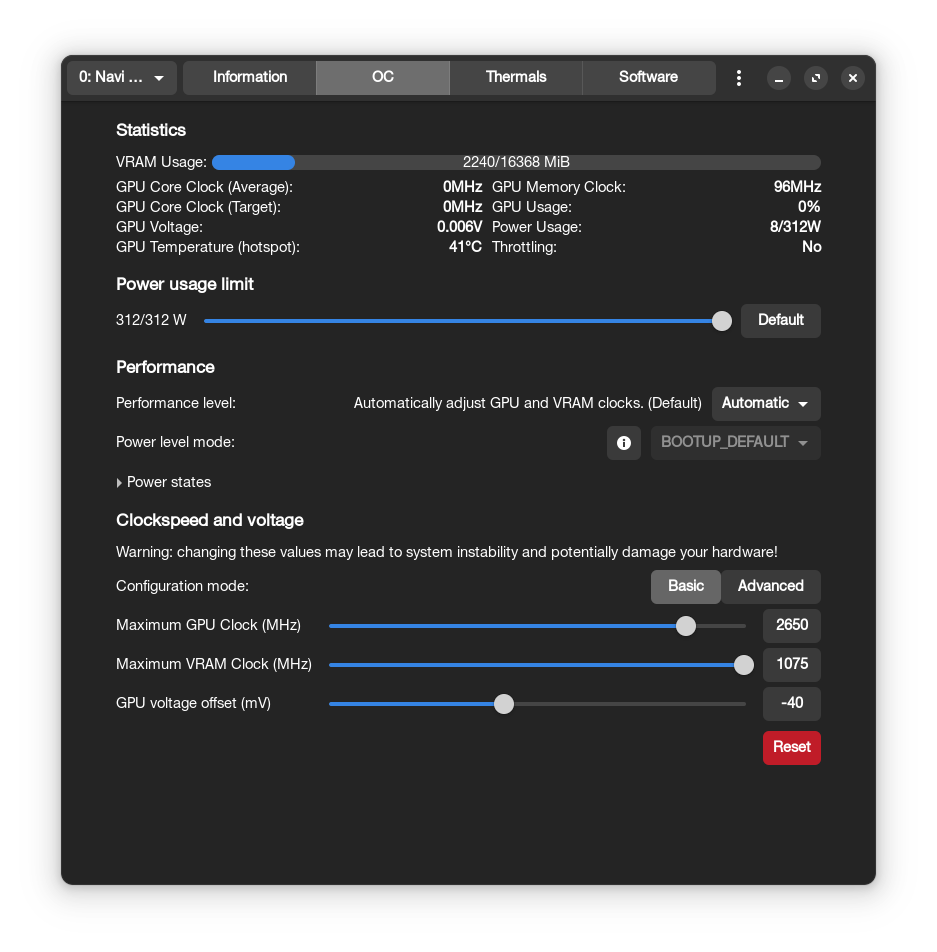Viewport: 937px width, 952px height.
Task: Click the 'Clockspeed and voltage' heading
Action: coord(210,520)
